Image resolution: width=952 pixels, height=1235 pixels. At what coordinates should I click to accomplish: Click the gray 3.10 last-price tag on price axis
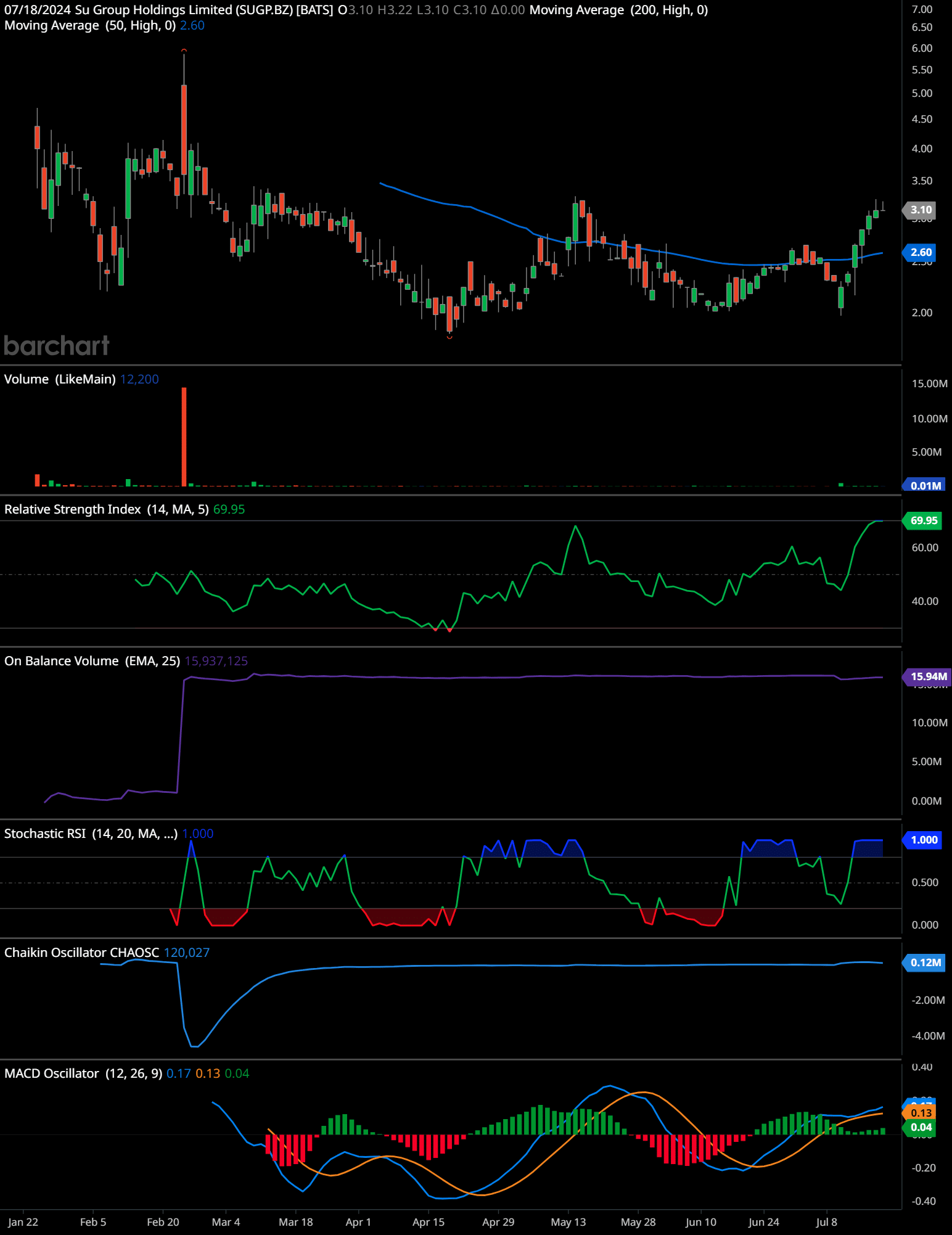[920, 210]
